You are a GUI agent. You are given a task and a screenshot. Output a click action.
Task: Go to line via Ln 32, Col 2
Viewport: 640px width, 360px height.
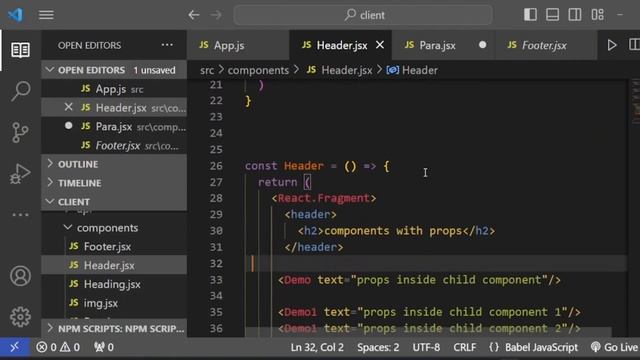pos(317,347)
